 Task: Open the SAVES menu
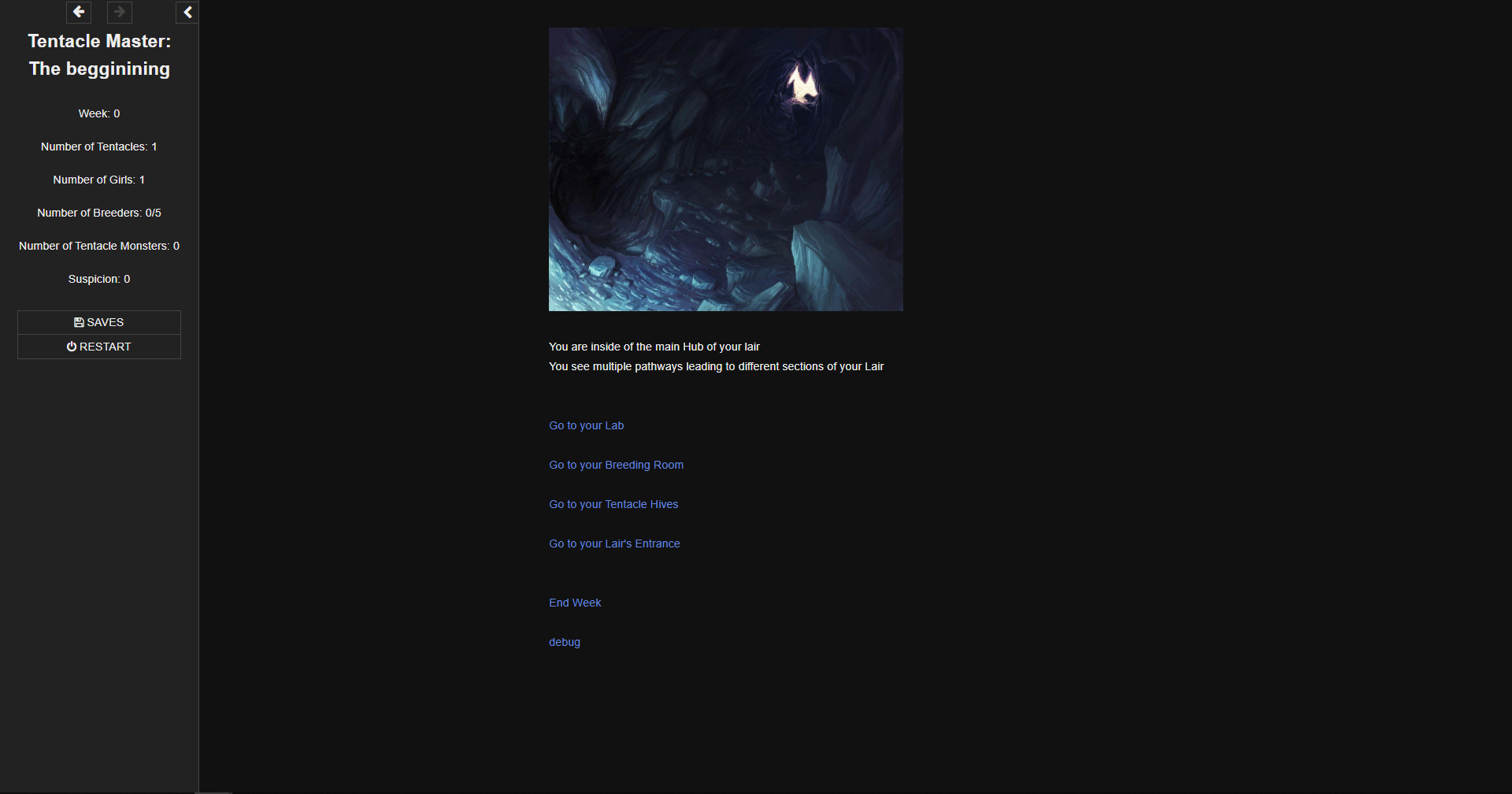99,322
